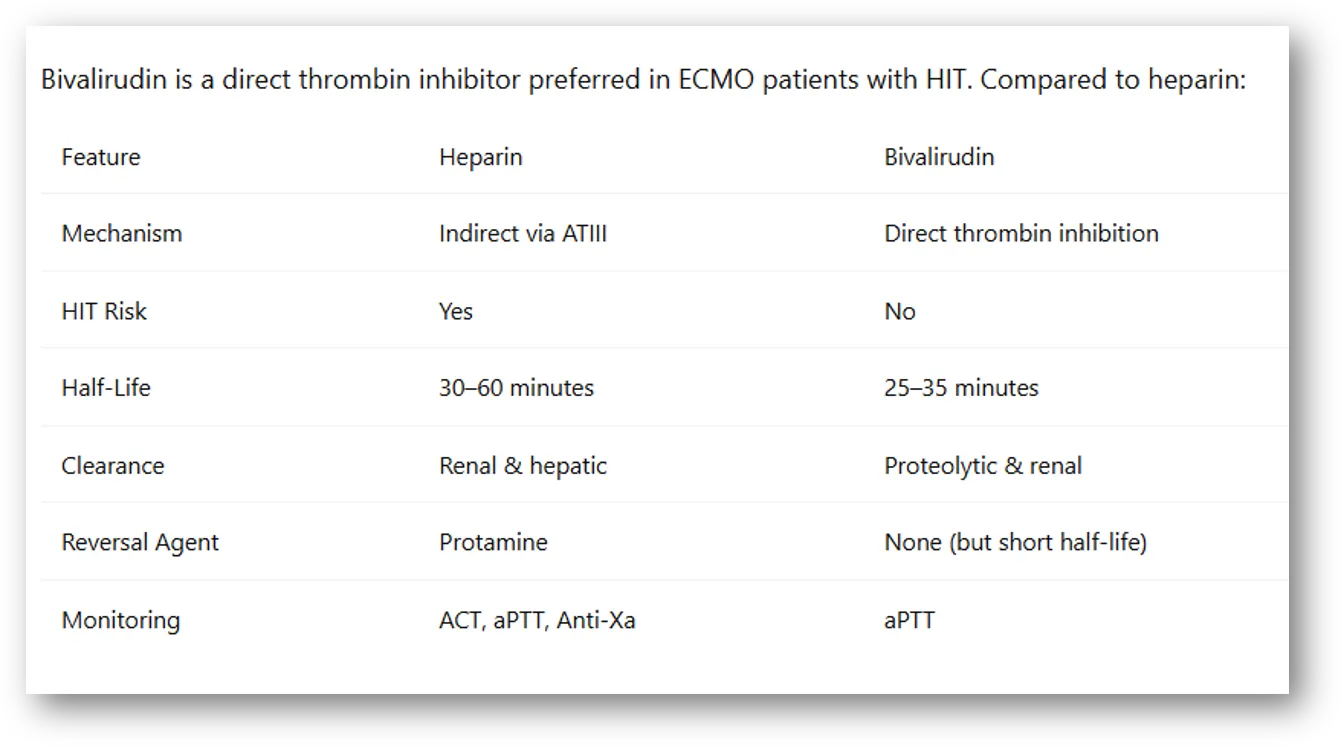
Task: Click the 'Yes' HIT risk cell
Action: point(456,311)
